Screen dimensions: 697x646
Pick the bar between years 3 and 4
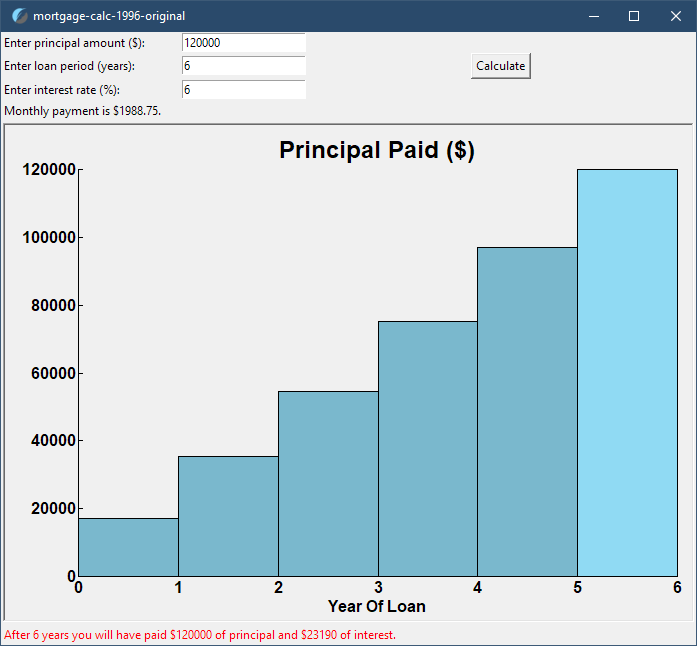coord(427,448)
